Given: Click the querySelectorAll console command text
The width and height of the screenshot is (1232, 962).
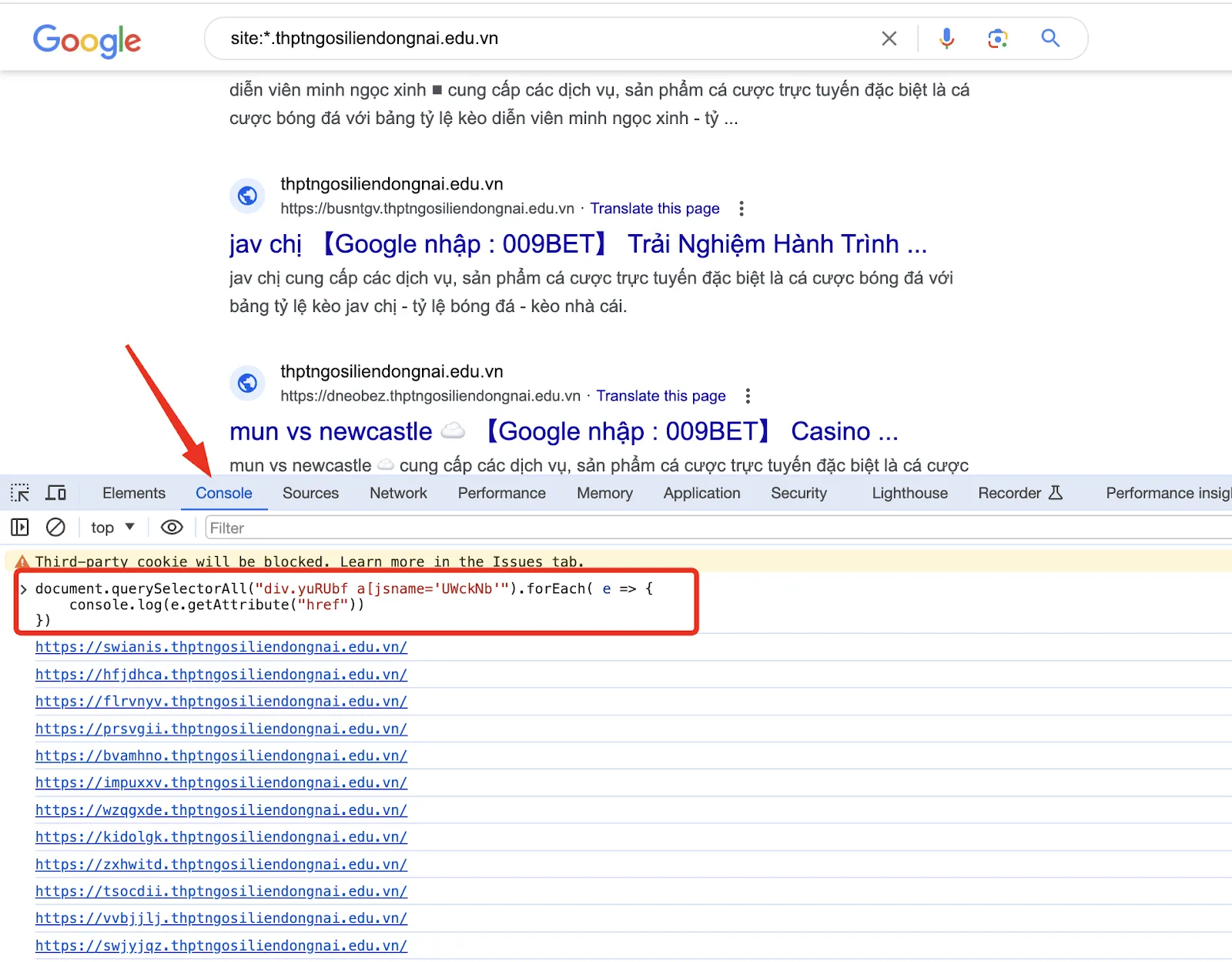Looking at the screenshot, I should pyautogui.click(x=344, y=605).
